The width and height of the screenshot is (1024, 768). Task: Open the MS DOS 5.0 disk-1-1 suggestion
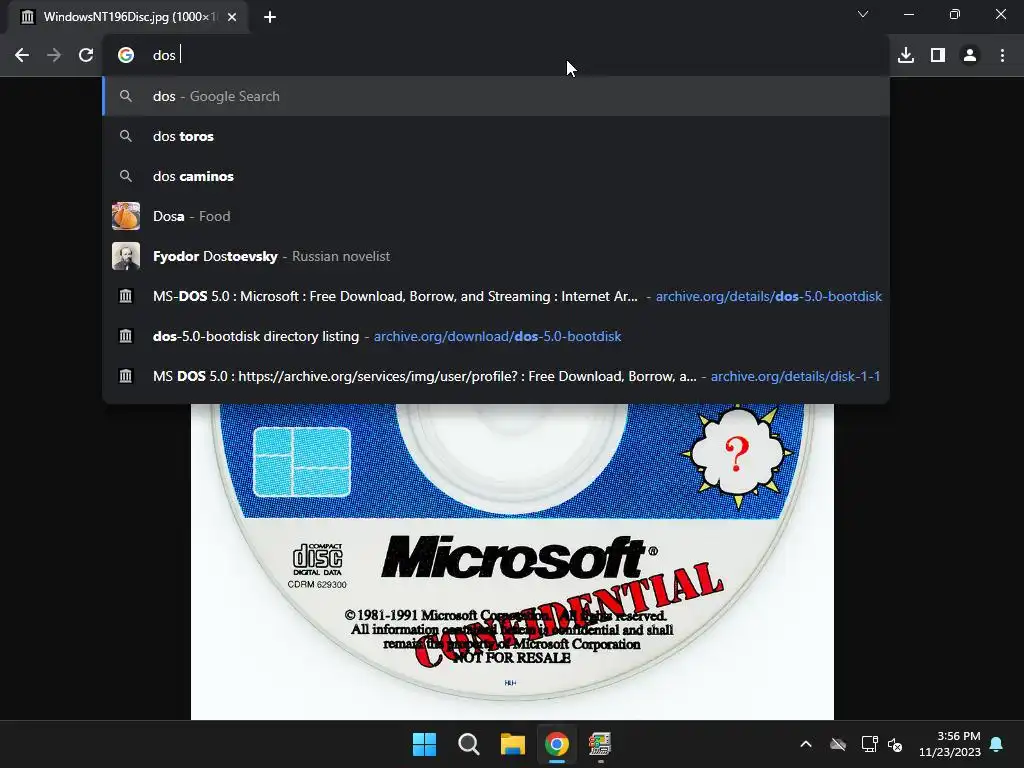click(x=496, y=376)
